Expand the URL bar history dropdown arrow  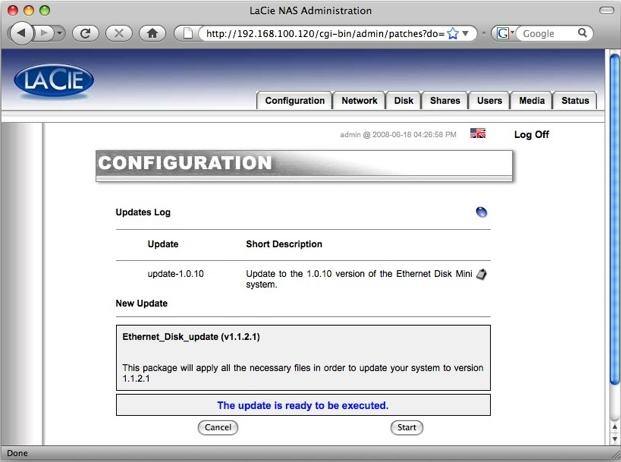pos(465,33)
